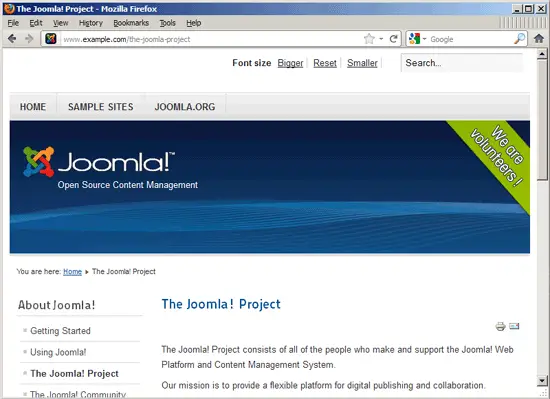Open the File menu
This screenshot has height=399, width=550.
tap(13, 23)
